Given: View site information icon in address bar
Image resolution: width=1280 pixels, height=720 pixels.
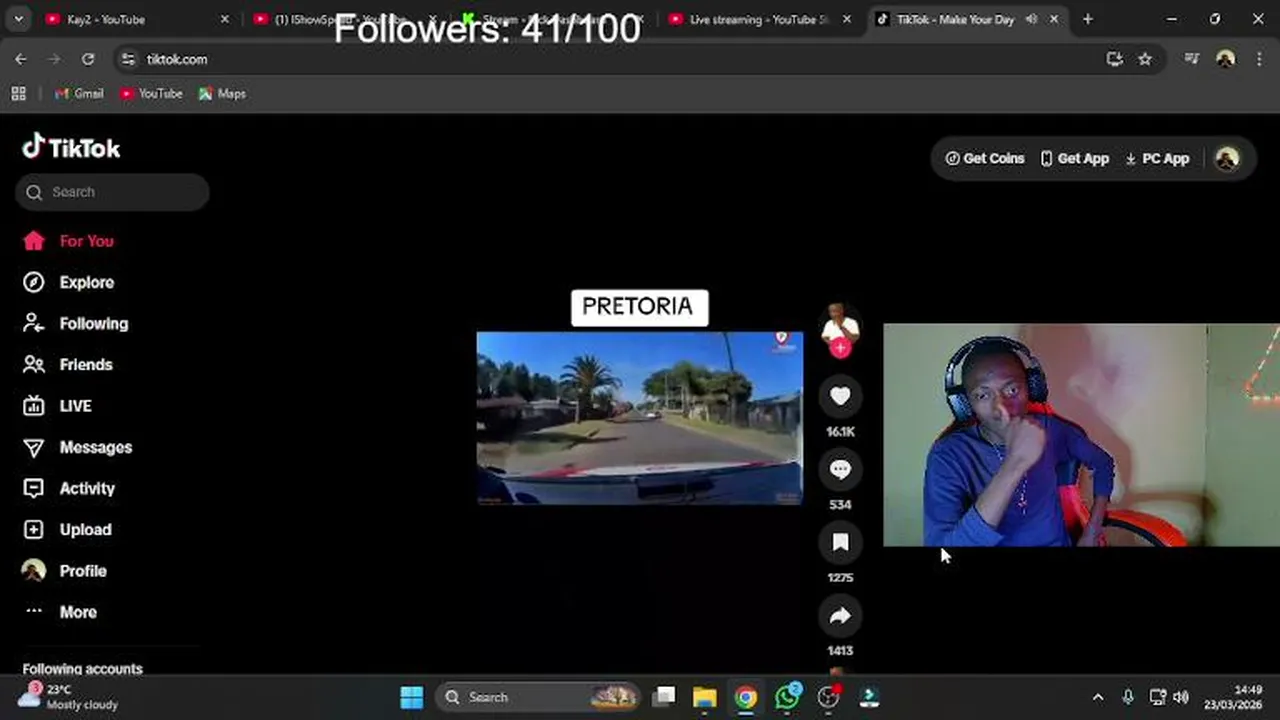Looking at the screenshot, I should [128, 59].
